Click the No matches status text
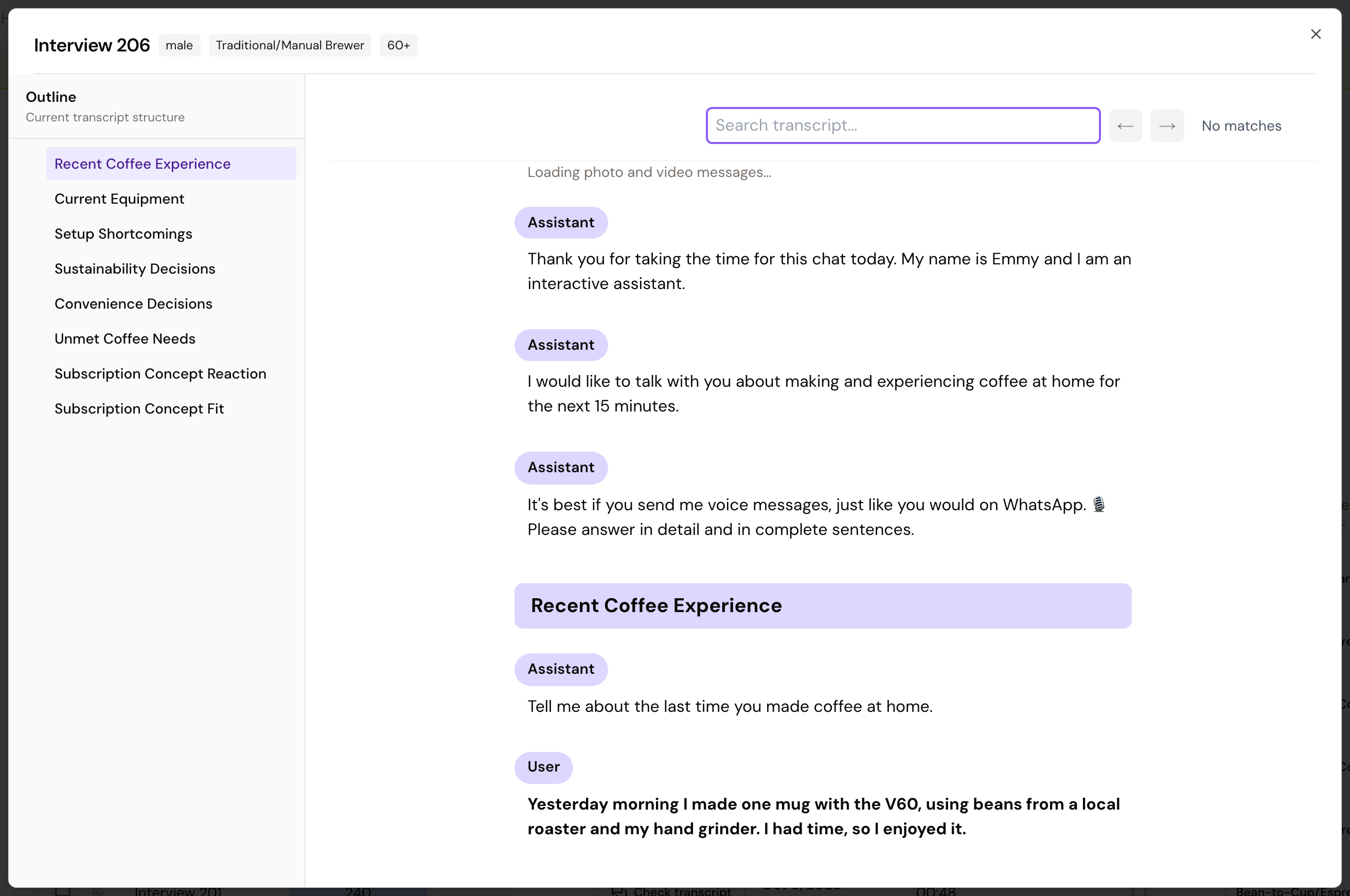The image size is (1350, 896). pyautogui.click(x=1241, y=126)
